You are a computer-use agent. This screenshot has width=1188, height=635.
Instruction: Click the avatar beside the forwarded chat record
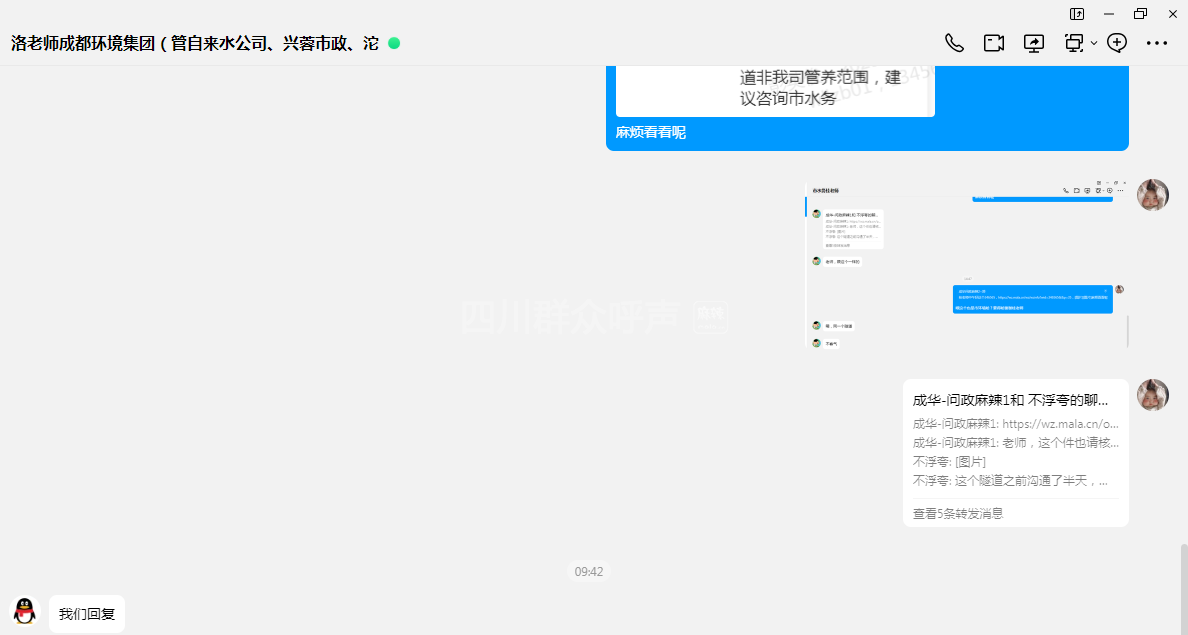(1153, 395)
